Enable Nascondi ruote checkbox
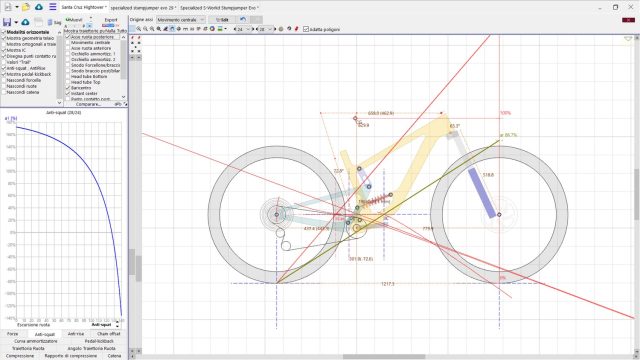This screenshot has width=640, height=360. (x=4, y=86)
